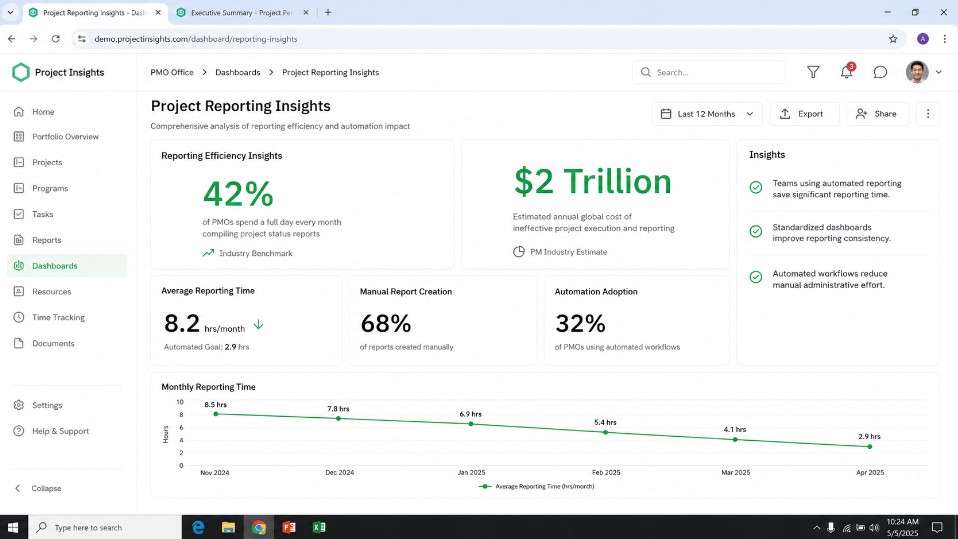Open PowerPoint from the taskbar
Viewport: 958px width, 539px height.
point(288,527)
